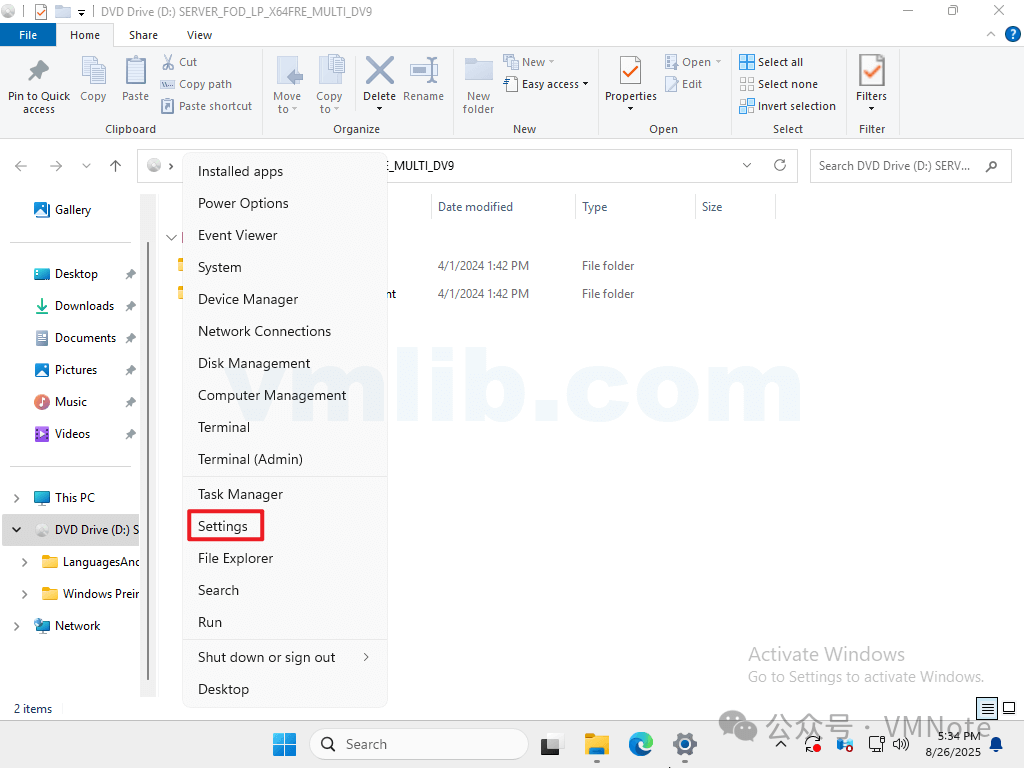The width and height of the screenshot is (1024, 768).
Task: Collapse the DVD Drive (D:) tree node
Action: [17, 530]
